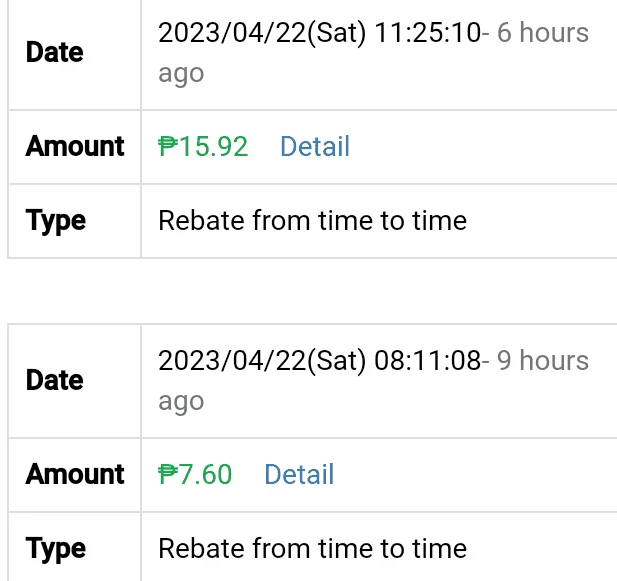
Task: Select second 'Rebate from time to time' text
Action: 312,548
